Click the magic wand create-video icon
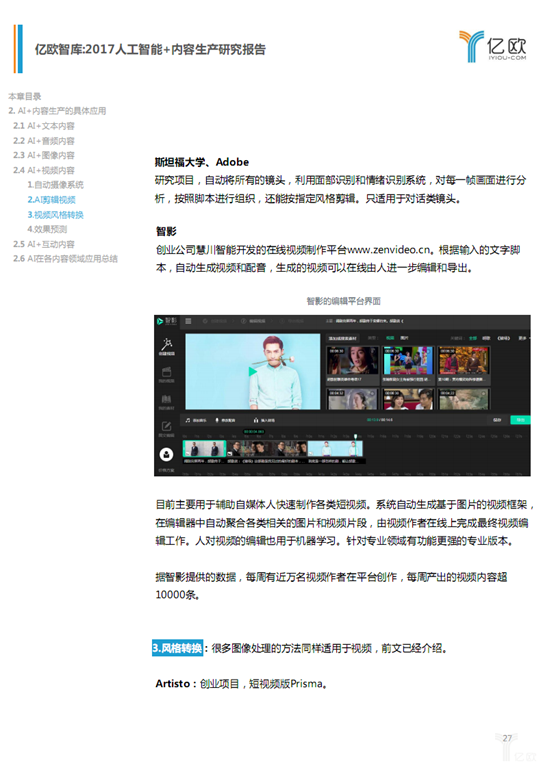Image resolution: width=543 pixels, height=768 pixels. (166, 343)
